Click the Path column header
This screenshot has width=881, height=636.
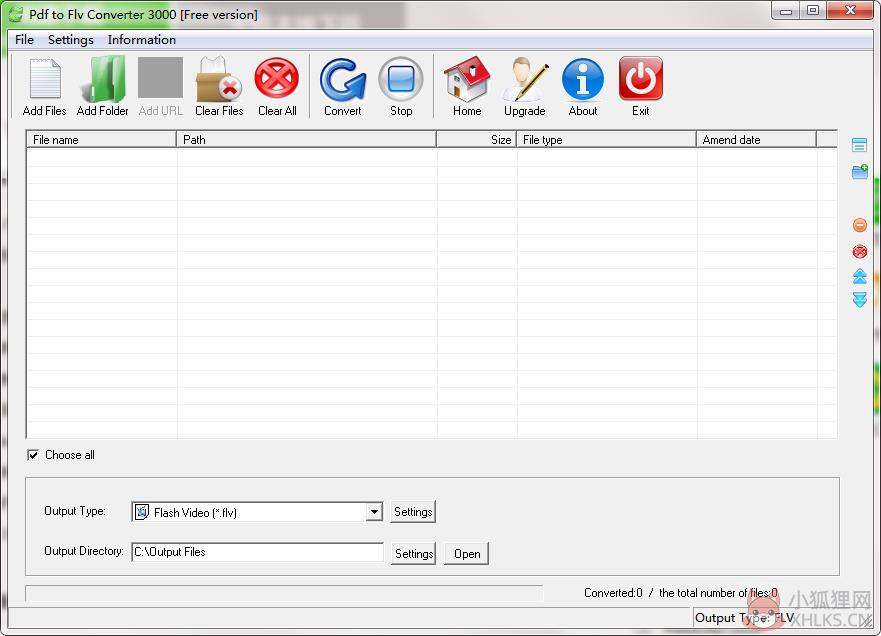[306, 139]
